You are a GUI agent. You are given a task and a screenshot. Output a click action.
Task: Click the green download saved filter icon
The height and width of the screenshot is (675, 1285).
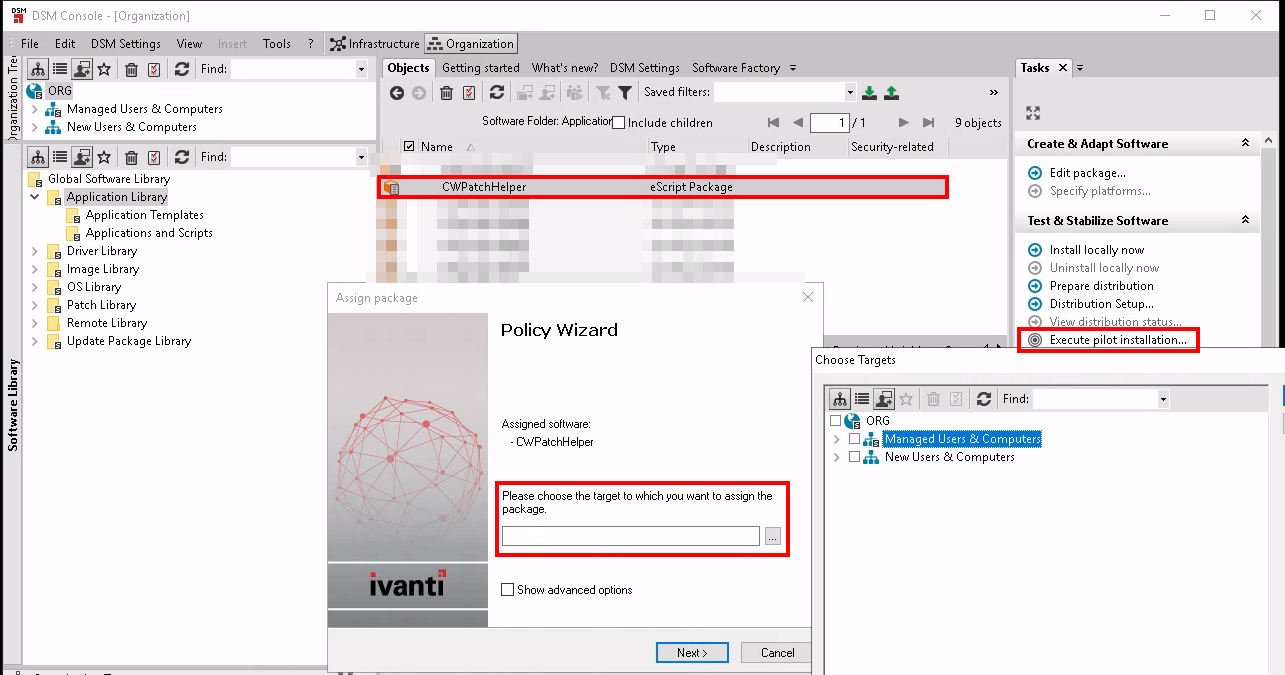tap(869, 93)
